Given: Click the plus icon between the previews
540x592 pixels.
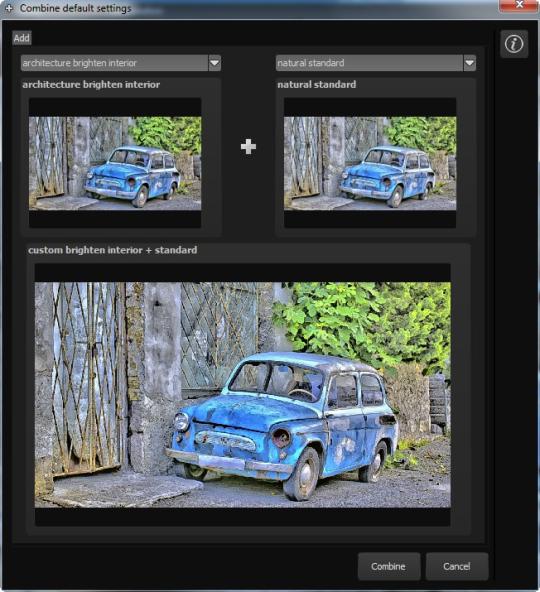Looking at the screenshot, I should [248, 146].
